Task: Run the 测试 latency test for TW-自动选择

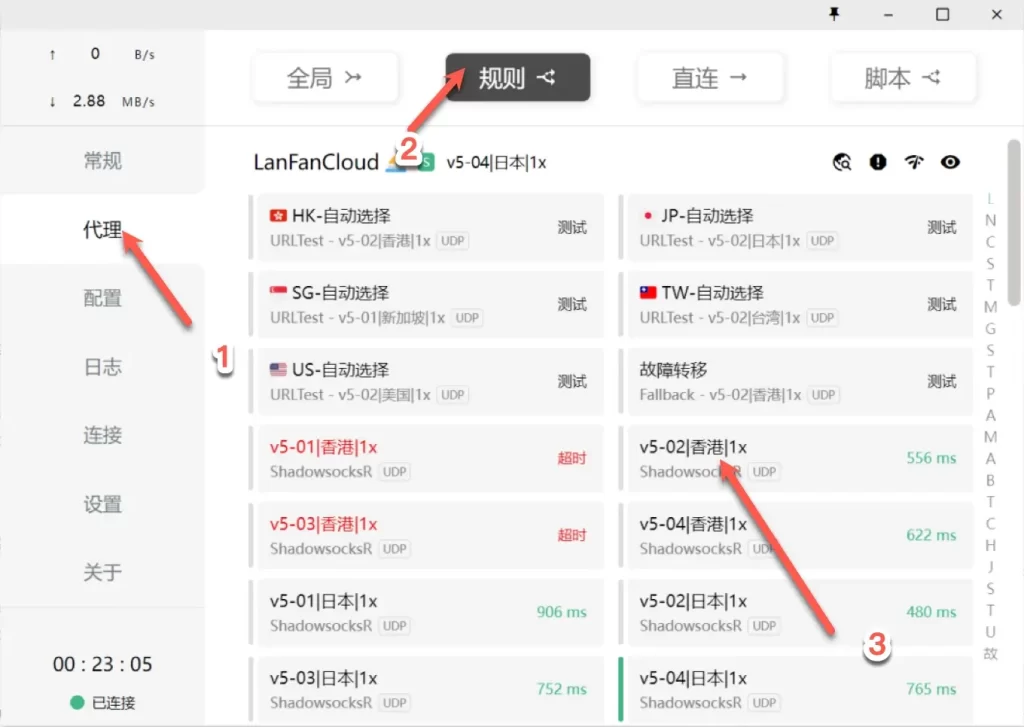Action: coord(941,304)
